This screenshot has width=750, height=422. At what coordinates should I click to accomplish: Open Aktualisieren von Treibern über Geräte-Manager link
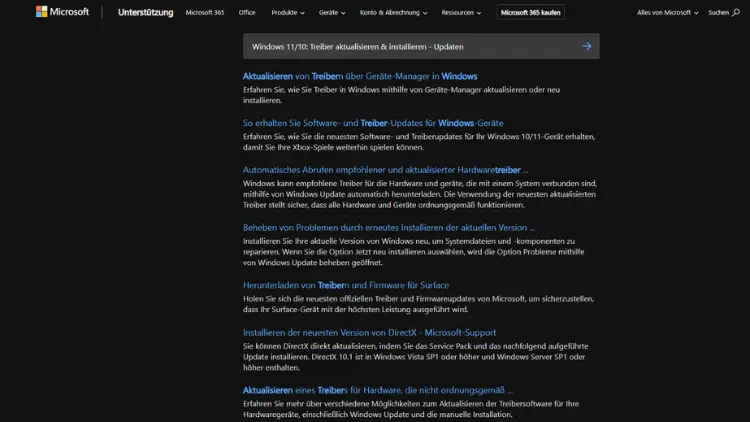pyautogui.click(x=360, y=76)
